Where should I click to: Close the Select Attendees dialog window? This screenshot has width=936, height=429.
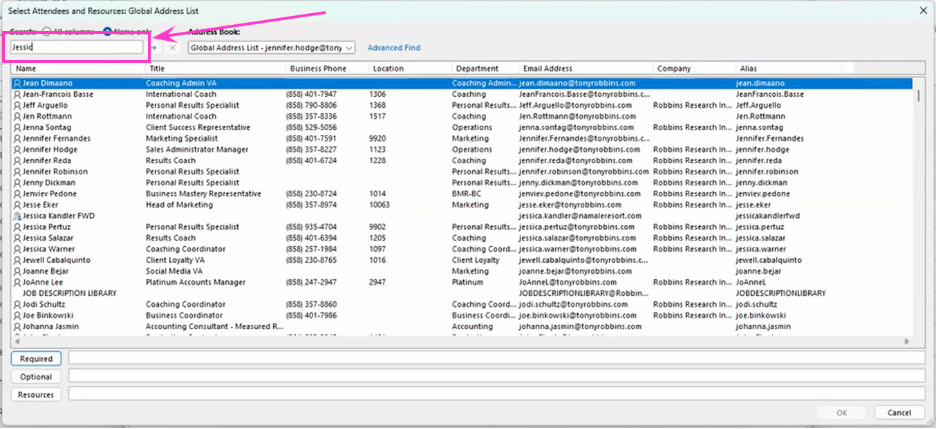pyautogui.click(x=922, y=10)
